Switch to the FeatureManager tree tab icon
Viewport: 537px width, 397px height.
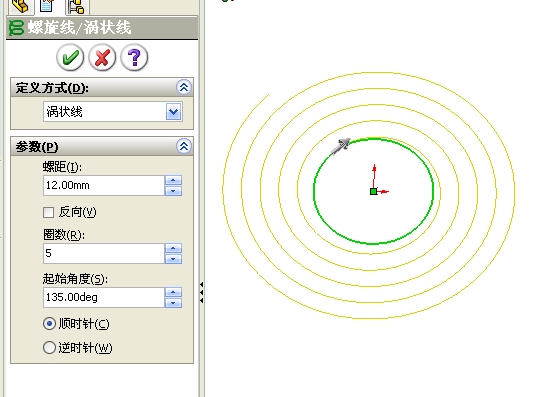[x=21, y=6]
